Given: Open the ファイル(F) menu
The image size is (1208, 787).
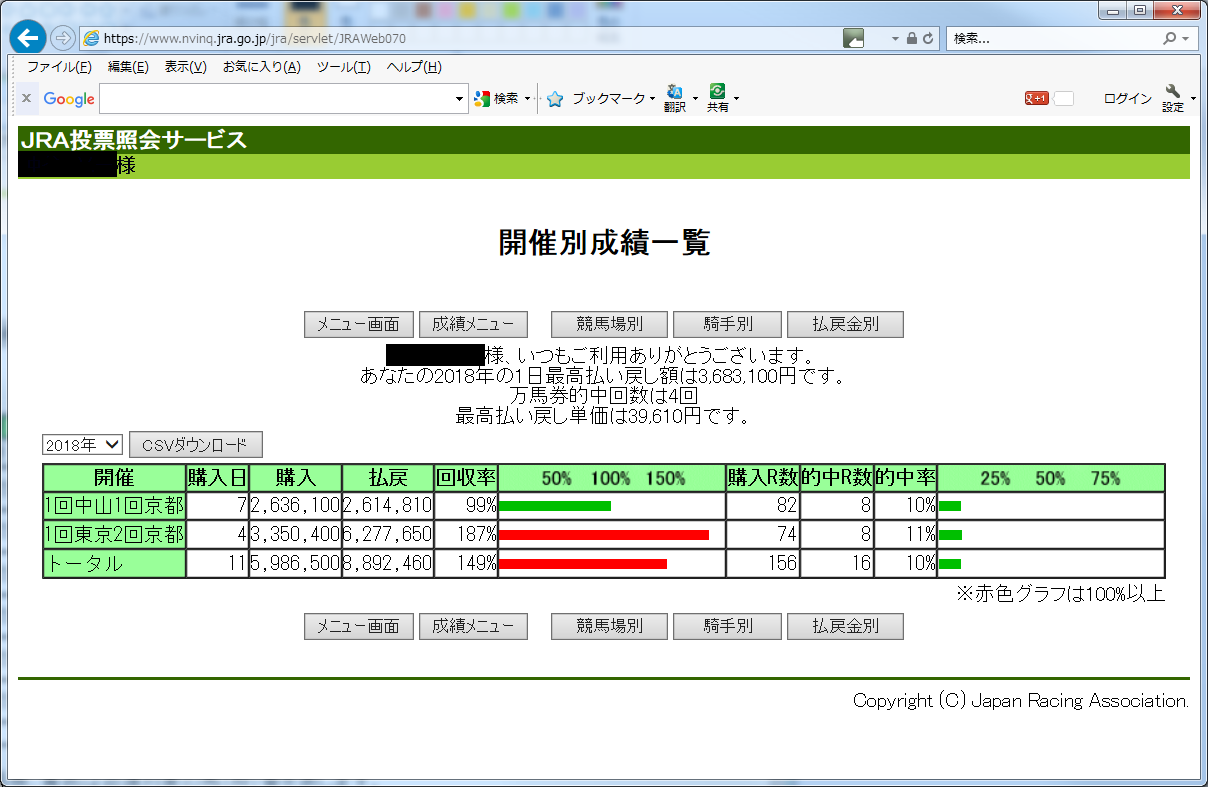Looking at the screenshot, I should [x=59, y=67].
